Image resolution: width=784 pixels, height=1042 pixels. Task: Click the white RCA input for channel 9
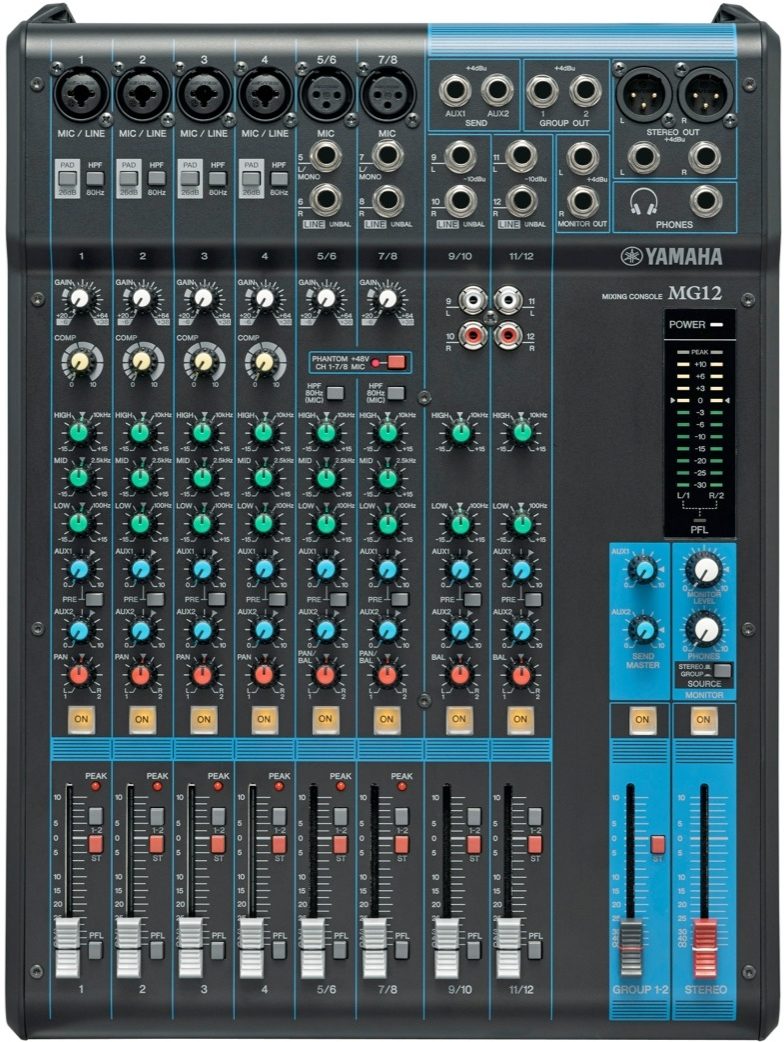(x=472, y=300)
